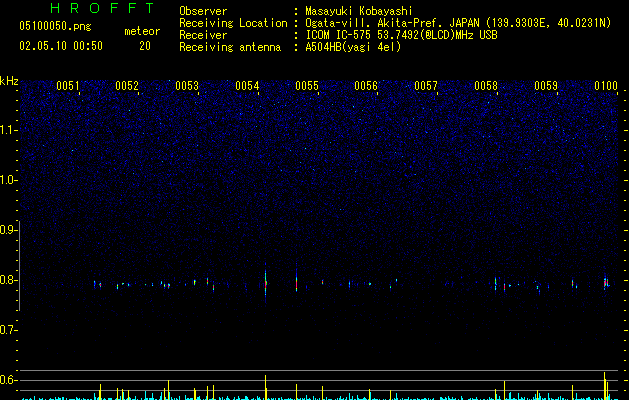Viewport: 629px width, 400px height.
Task: Select the file name 05100050.png
Action: click(55, 26)
